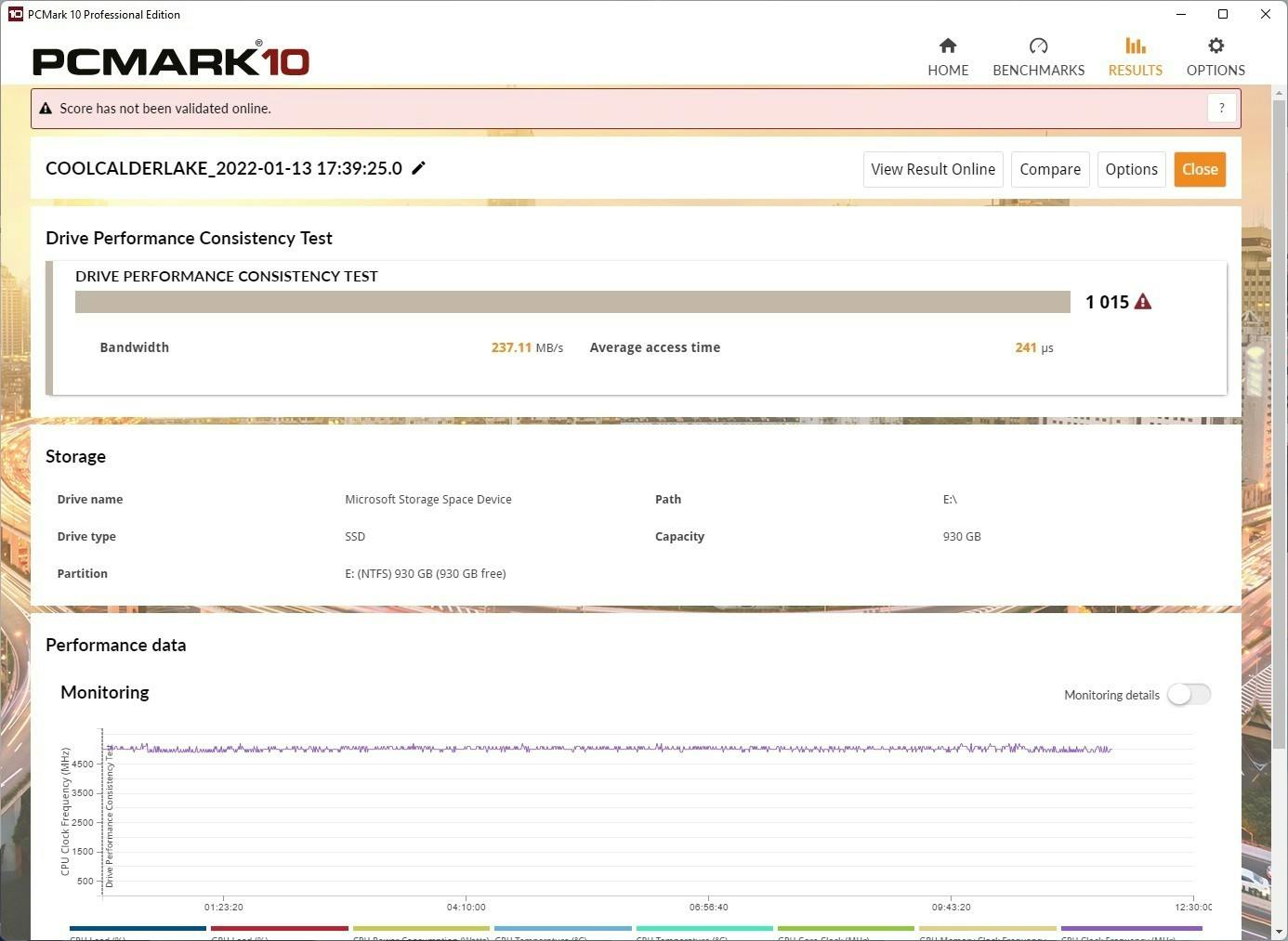Screen dimensions: 1288x941
Task: Click the green CPU Core Clock legend swatch
Action: (x=846, y=928)
